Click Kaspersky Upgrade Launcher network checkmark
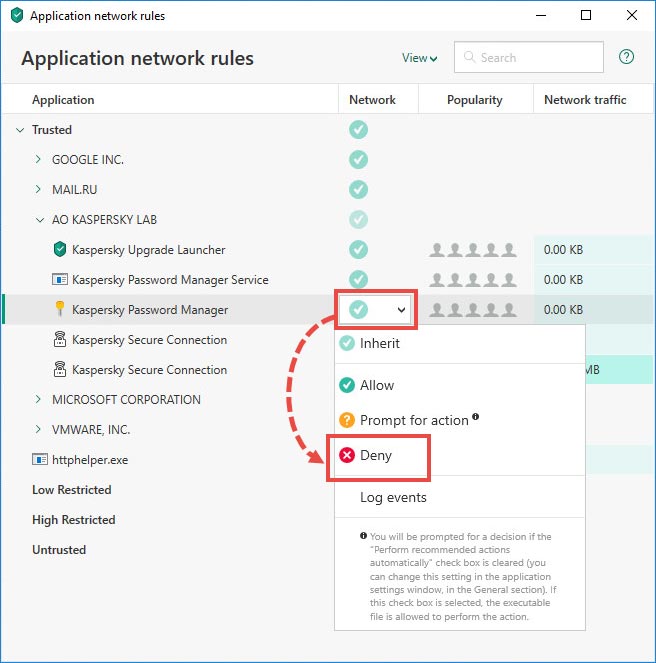 358,249
